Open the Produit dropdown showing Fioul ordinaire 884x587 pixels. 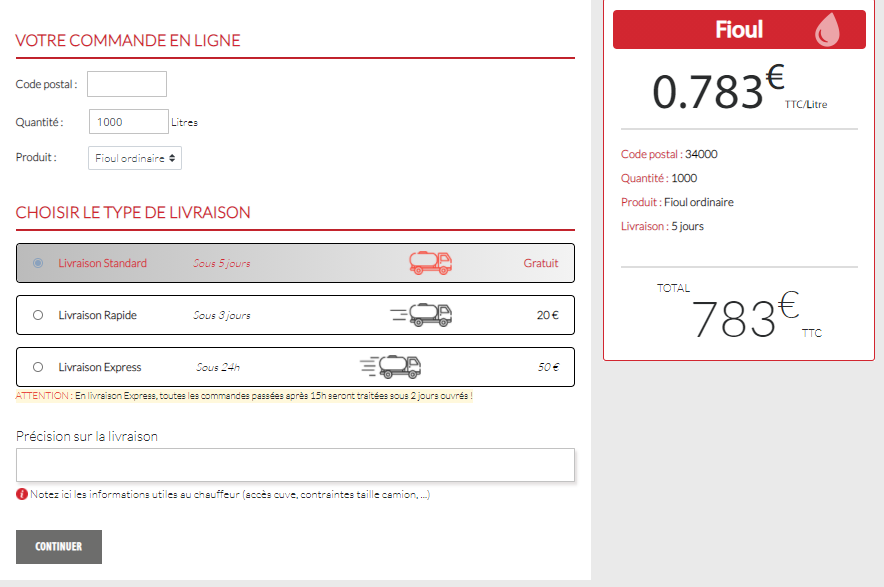click(135, 158)
